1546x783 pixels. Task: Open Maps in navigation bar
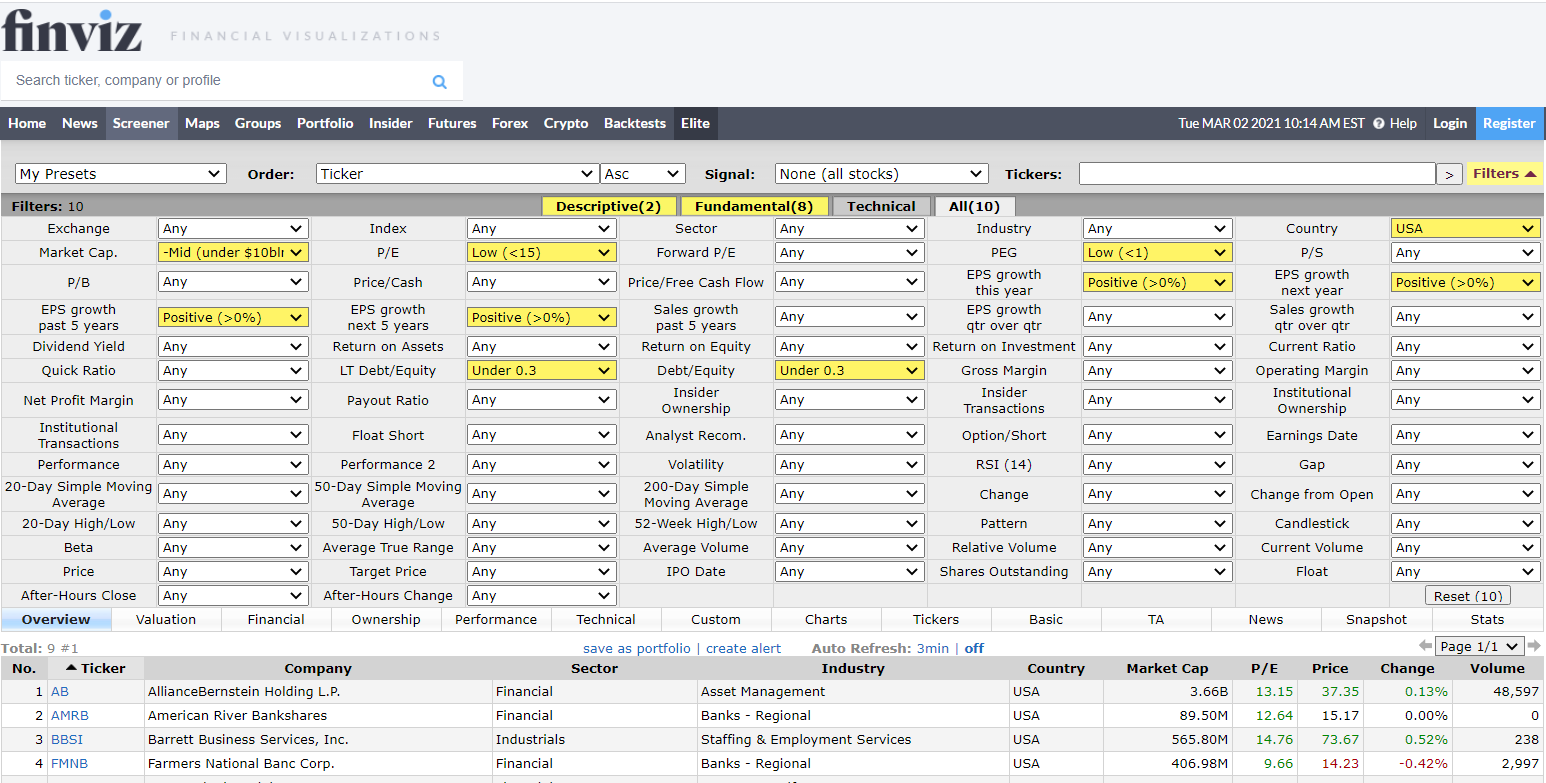pyautogui.click(x=202, y=124)
